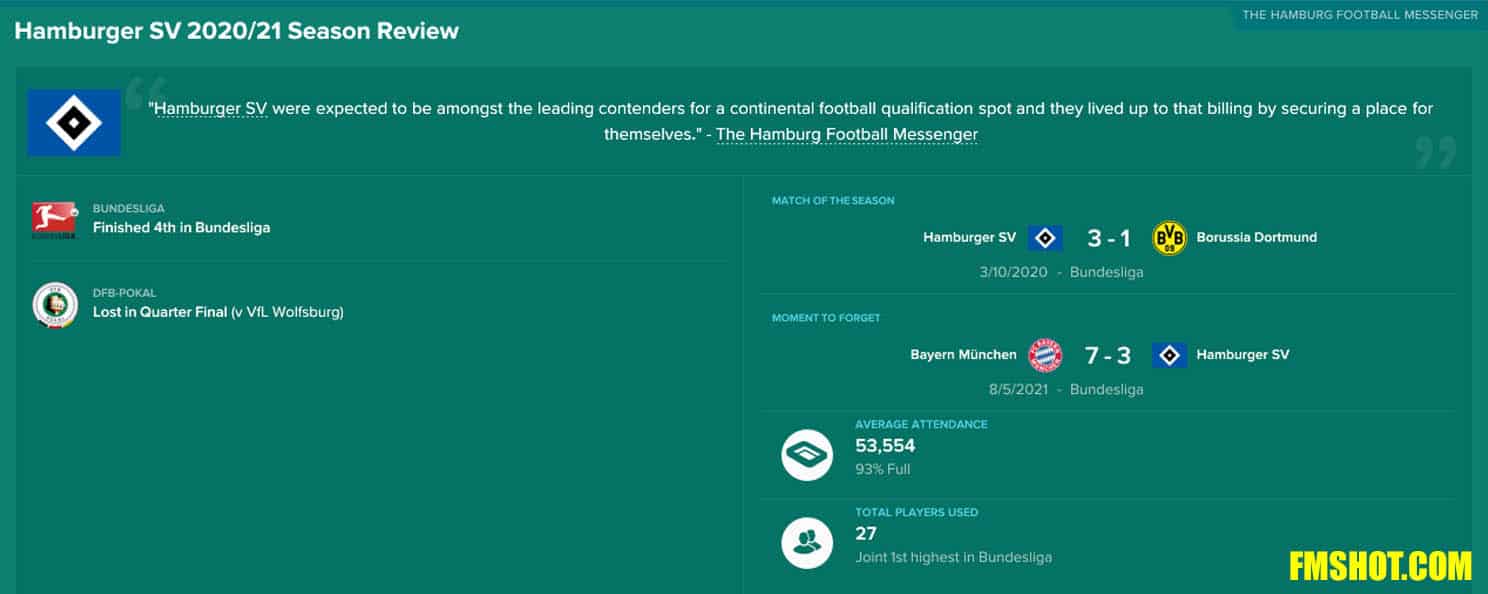The width and height of the screenshot is (1488, 594).
Task: Open the Bundesliga competition logo
Action: coord(55,219)
